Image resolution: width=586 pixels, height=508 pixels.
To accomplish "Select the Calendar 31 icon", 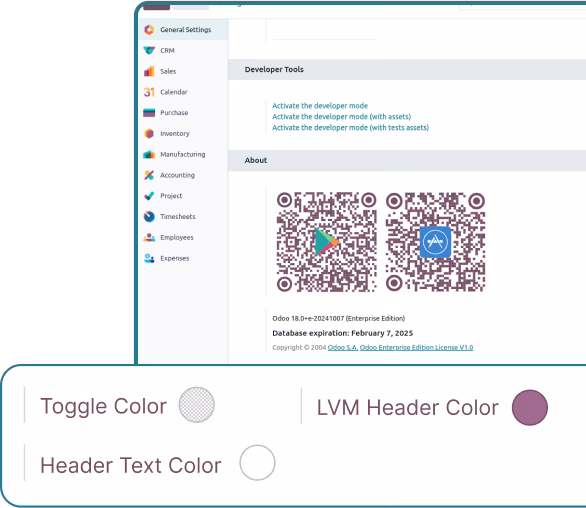I will (149, 92).
